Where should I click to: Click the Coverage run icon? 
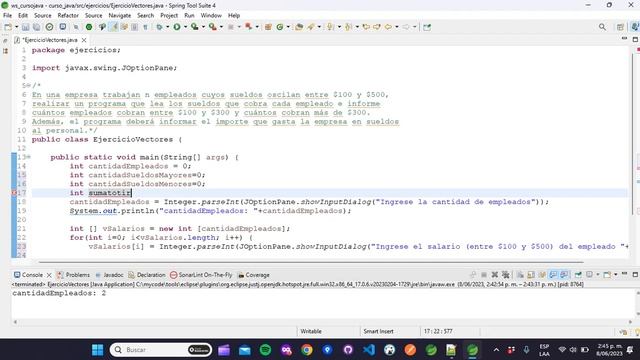[x=195, y=27]
